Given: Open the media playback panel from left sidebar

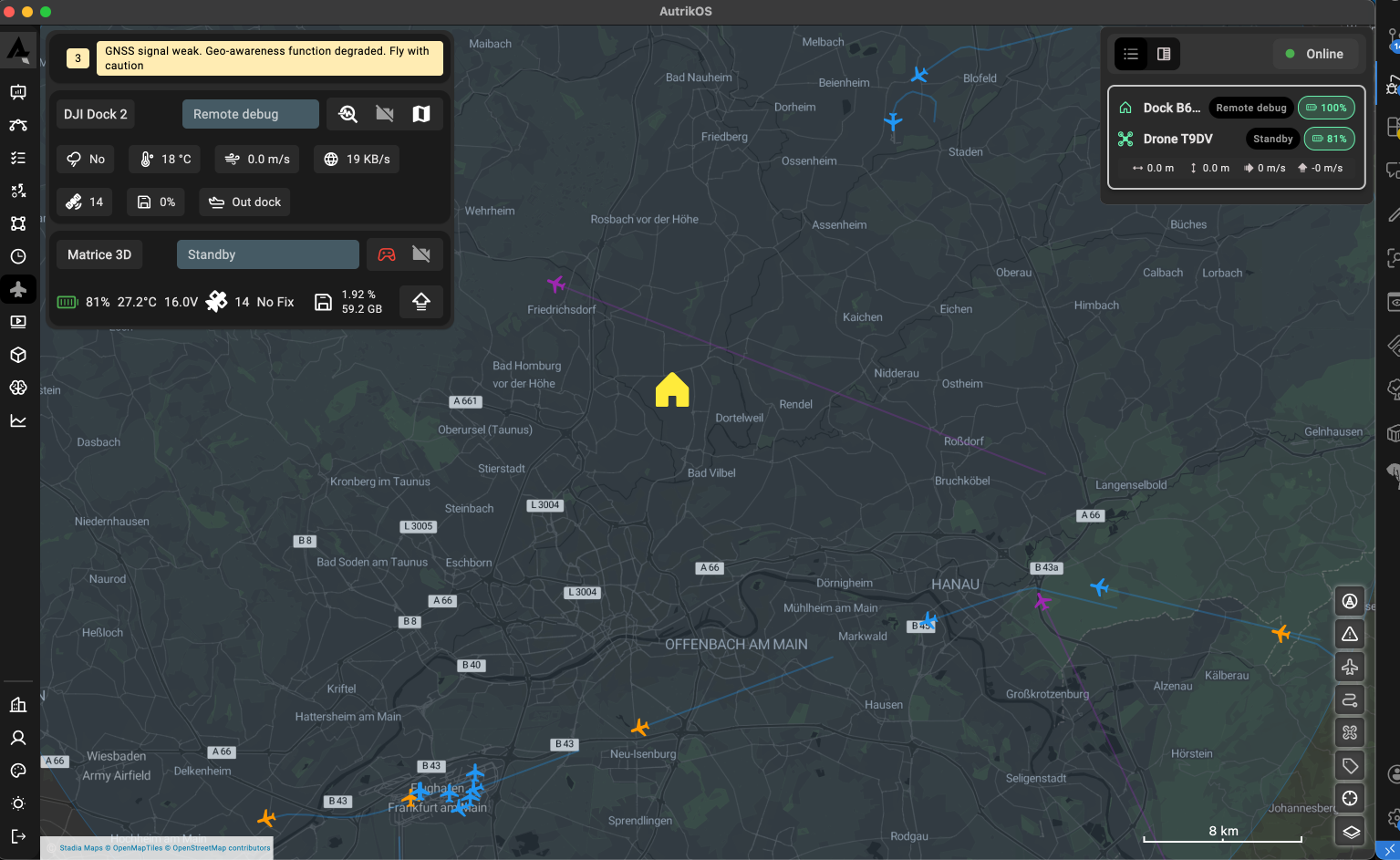Looking at the screenshot, I should (x=18, y=322).
